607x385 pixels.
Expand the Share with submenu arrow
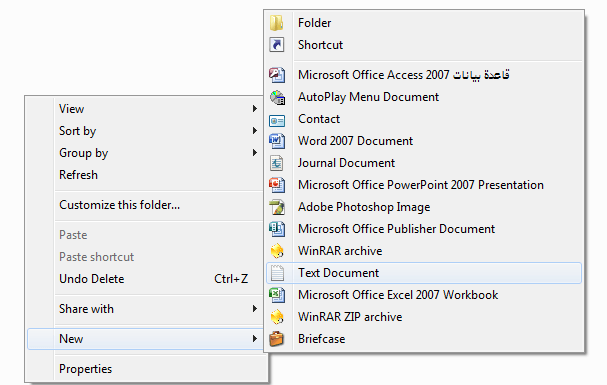click(x=255, y=308)
